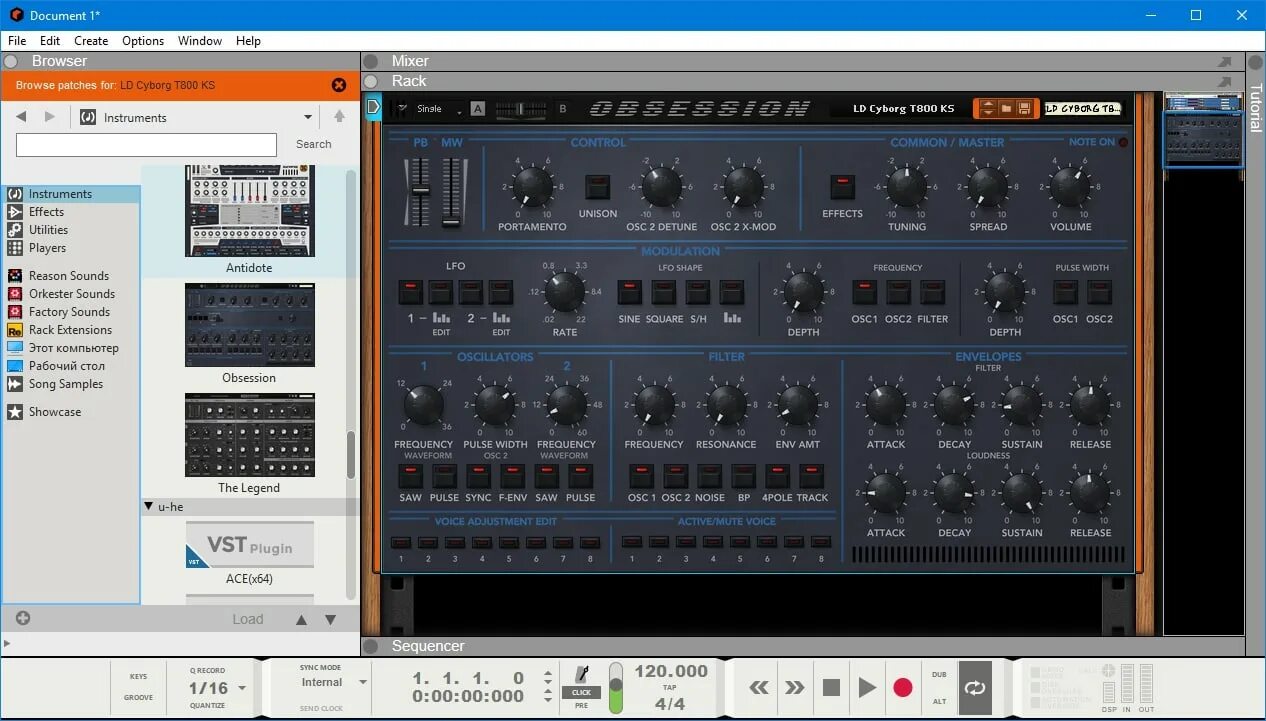
Task: Fold the Obsession device with the arrow
Action: coord(373,107)
